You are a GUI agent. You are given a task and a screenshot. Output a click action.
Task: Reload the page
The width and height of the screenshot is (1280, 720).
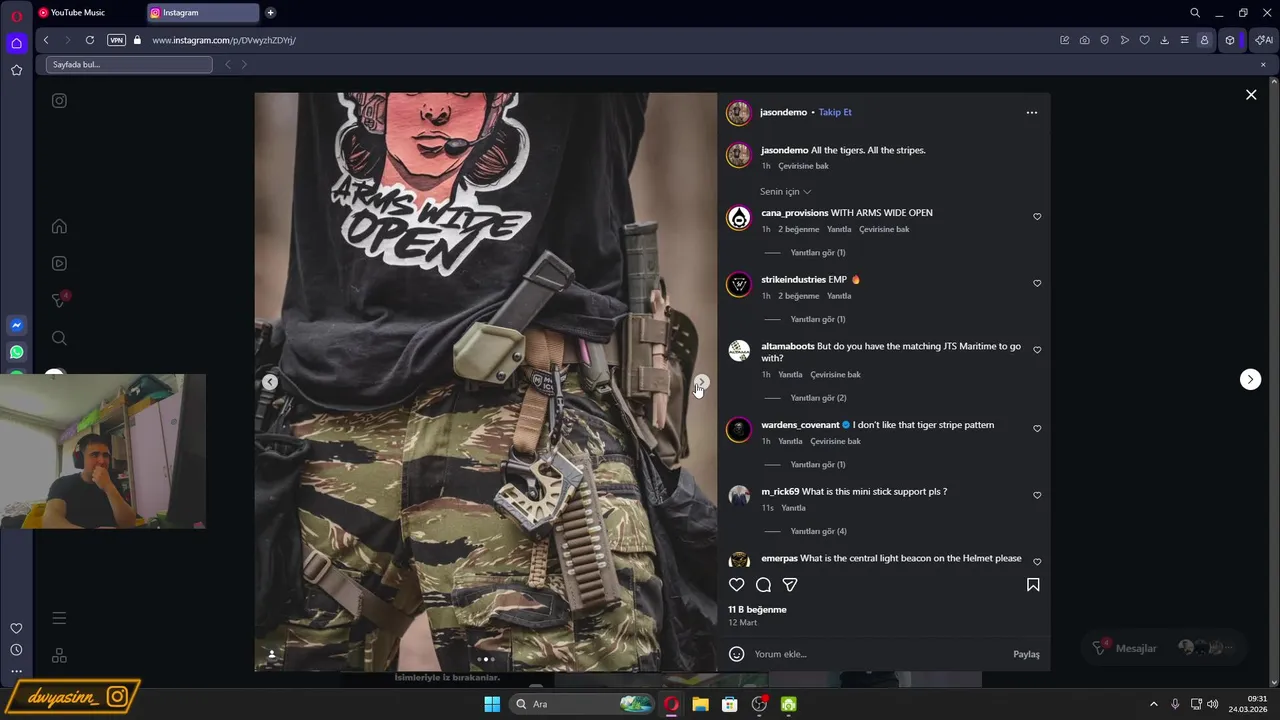pos(90,40)
